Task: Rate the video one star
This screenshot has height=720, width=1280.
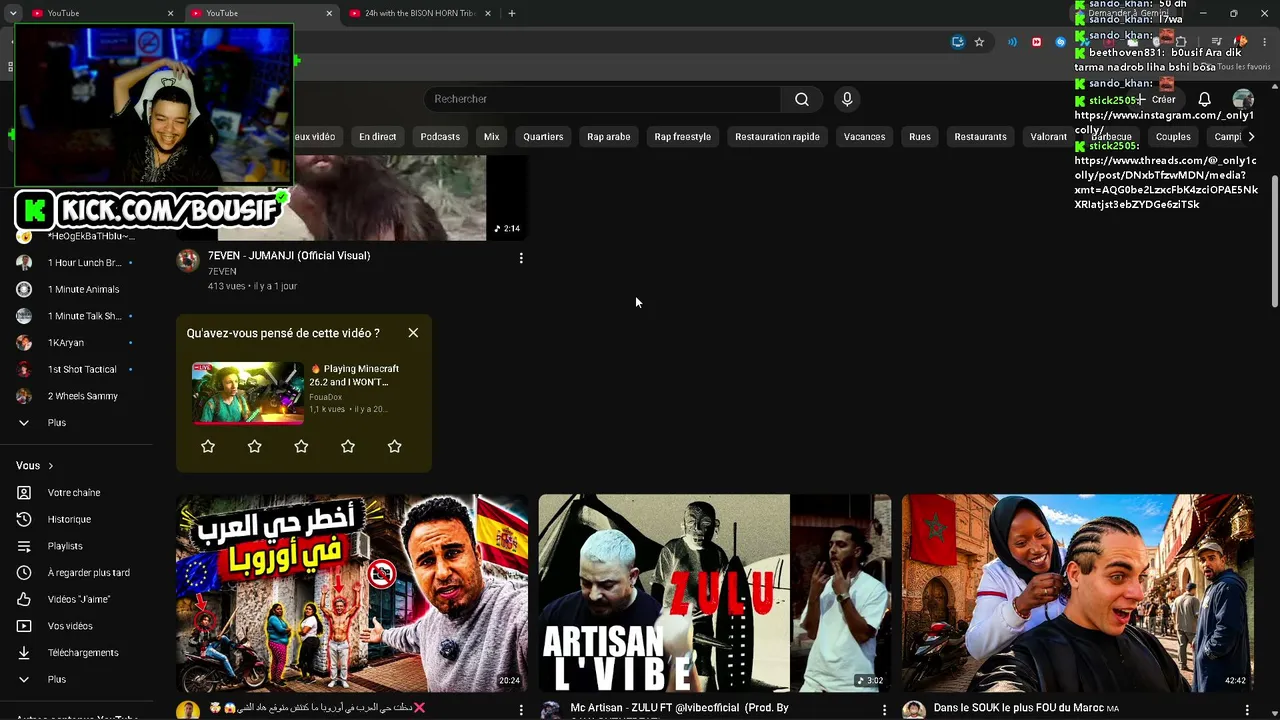Action: click(x=208, y=446)
